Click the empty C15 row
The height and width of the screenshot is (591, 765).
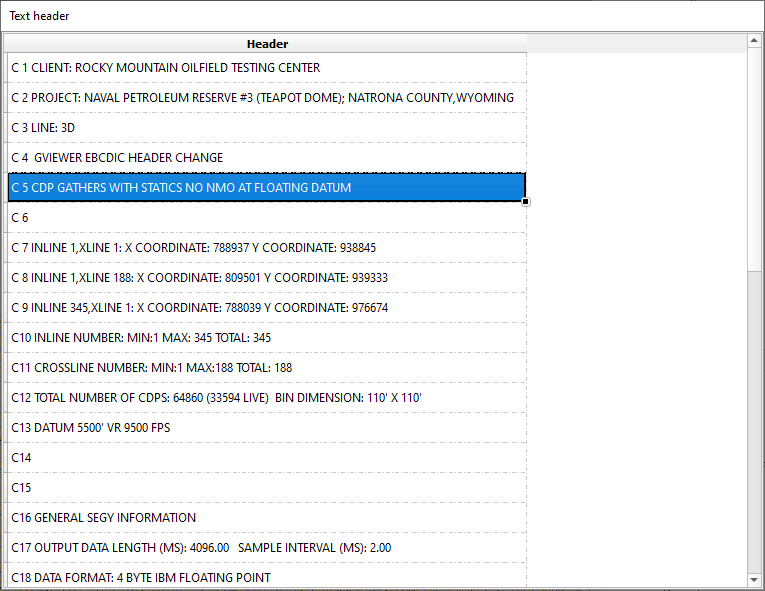coord(267,488)
